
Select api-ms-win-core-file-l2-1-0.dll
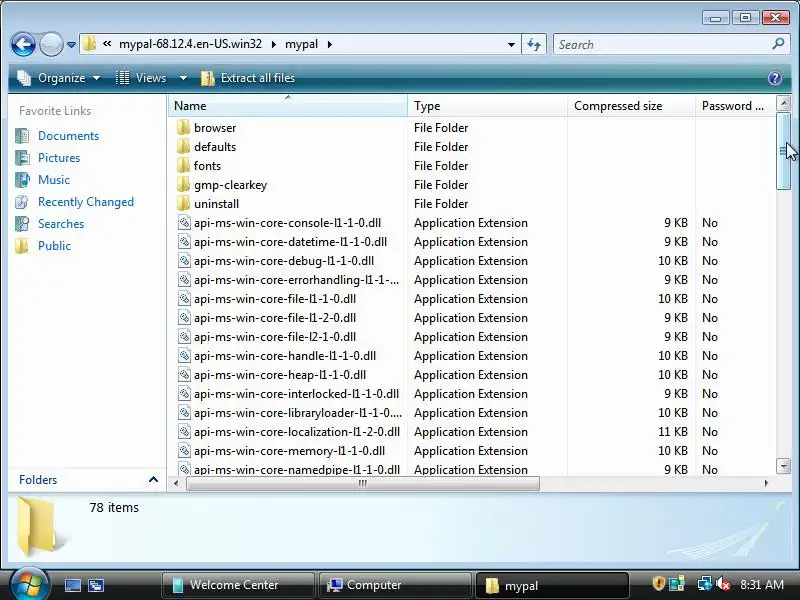tap(275, 337)
